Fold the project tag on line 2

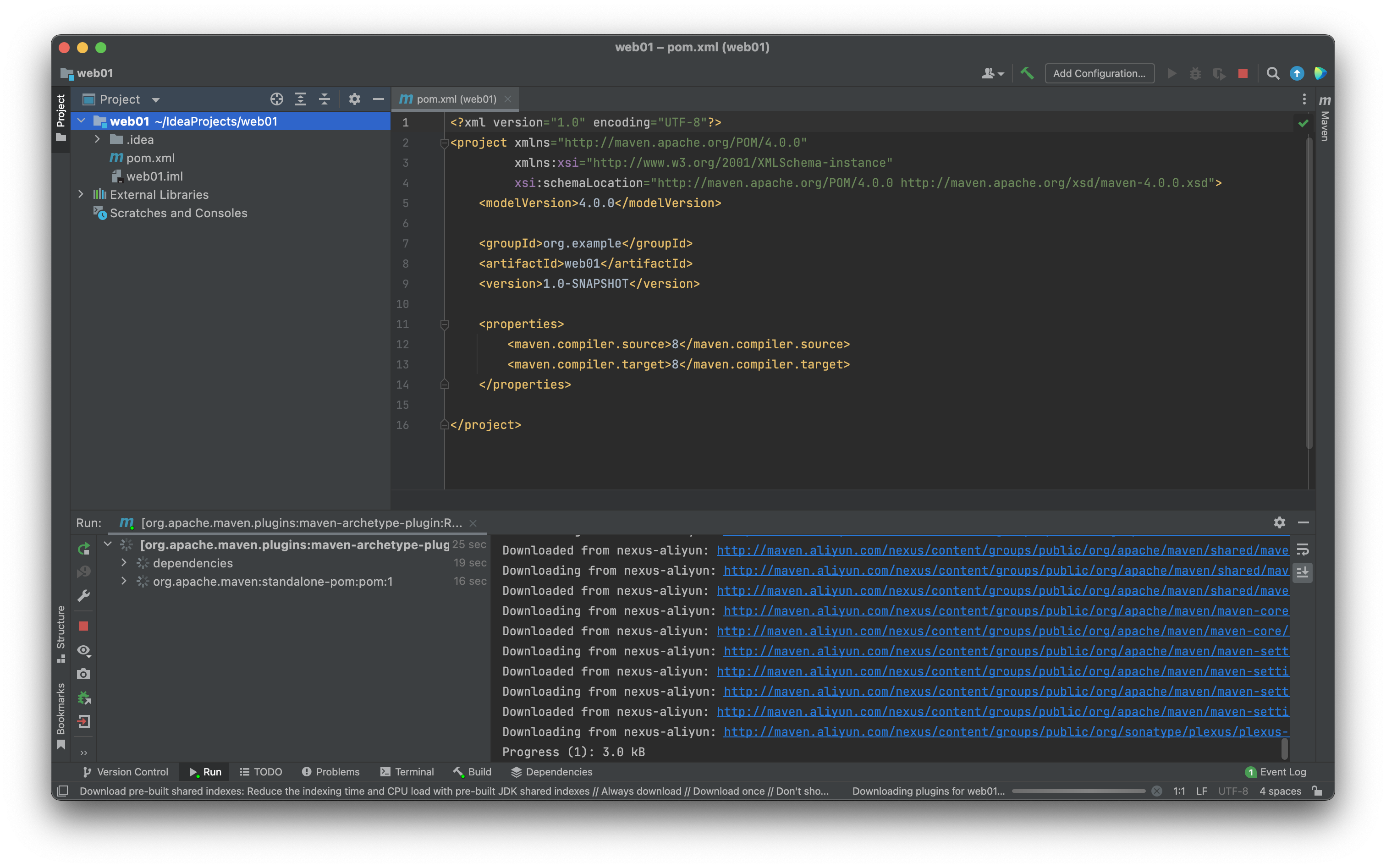pos(444,143)
